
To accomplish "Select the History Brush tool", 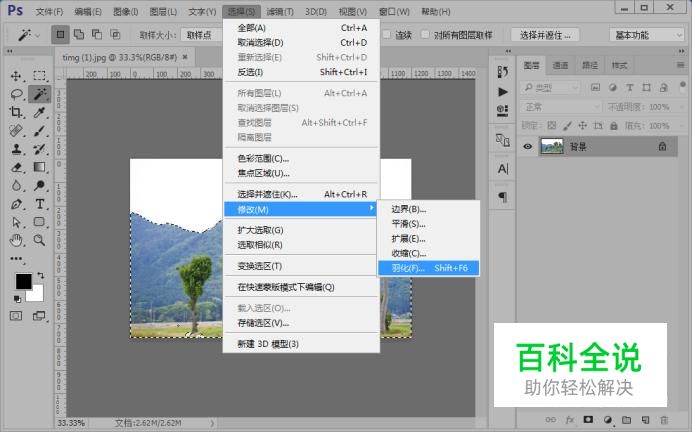I will (x=39, y=149).
